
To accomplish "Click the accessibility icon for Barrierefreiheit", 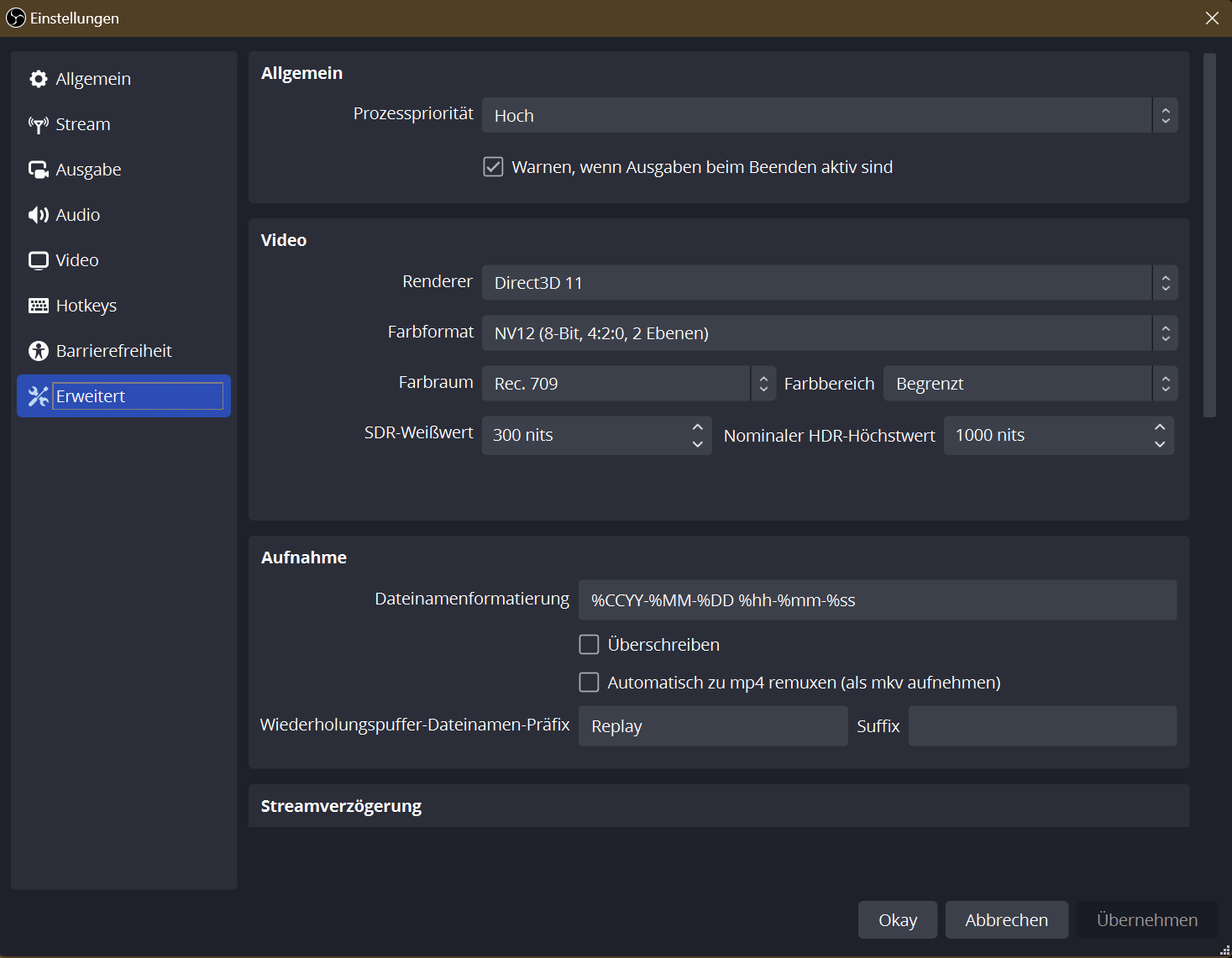I will click(x=39, y=351).
